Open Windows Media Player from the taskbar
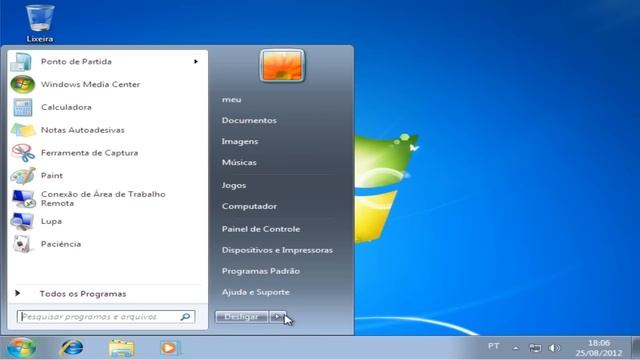 (x=169, y=348)
